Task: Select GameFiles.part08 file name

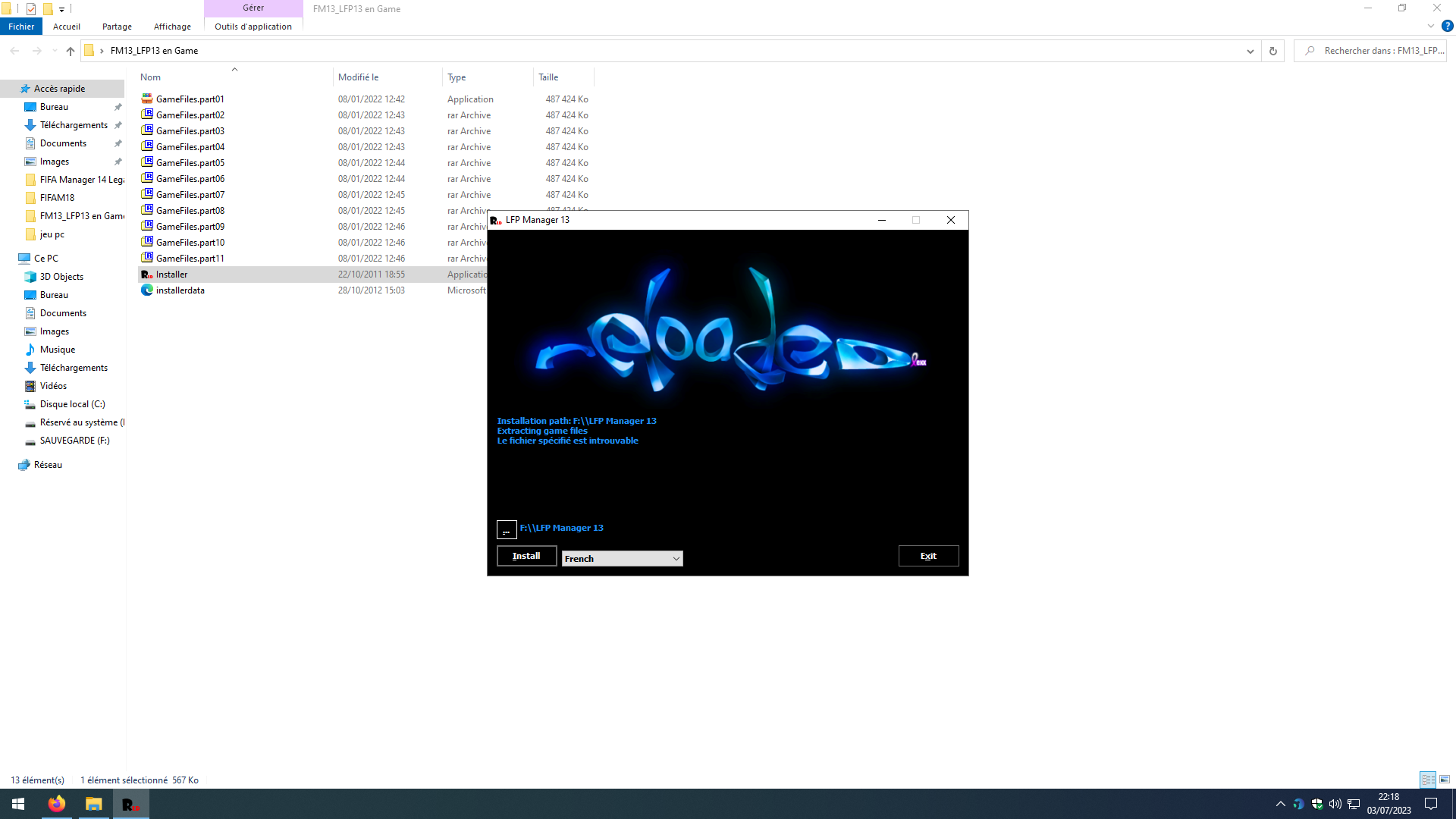Action: (x=190, y=211)
